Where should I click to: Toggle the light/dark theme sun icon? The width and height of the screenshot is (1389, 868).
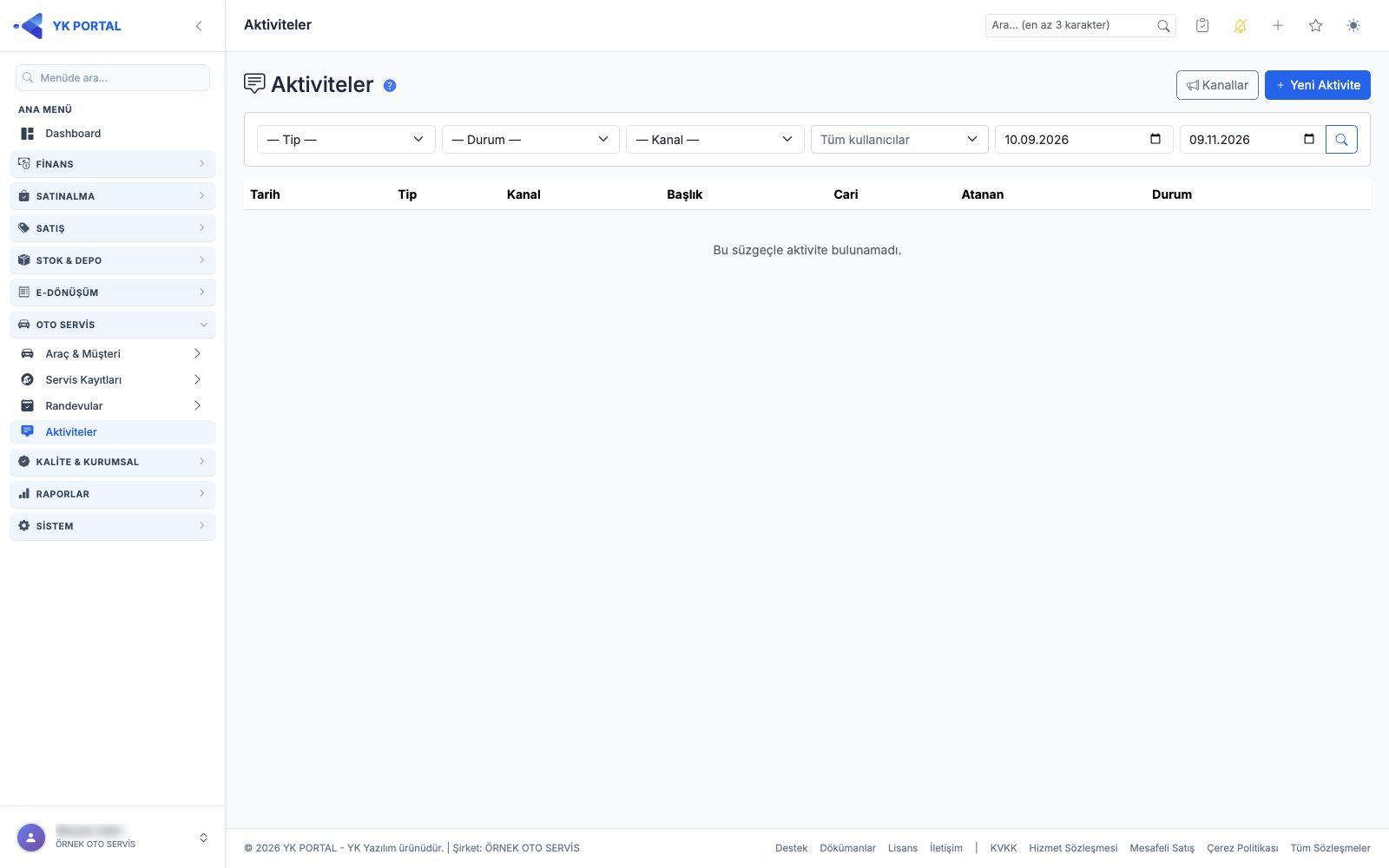tap(1353, 25)
